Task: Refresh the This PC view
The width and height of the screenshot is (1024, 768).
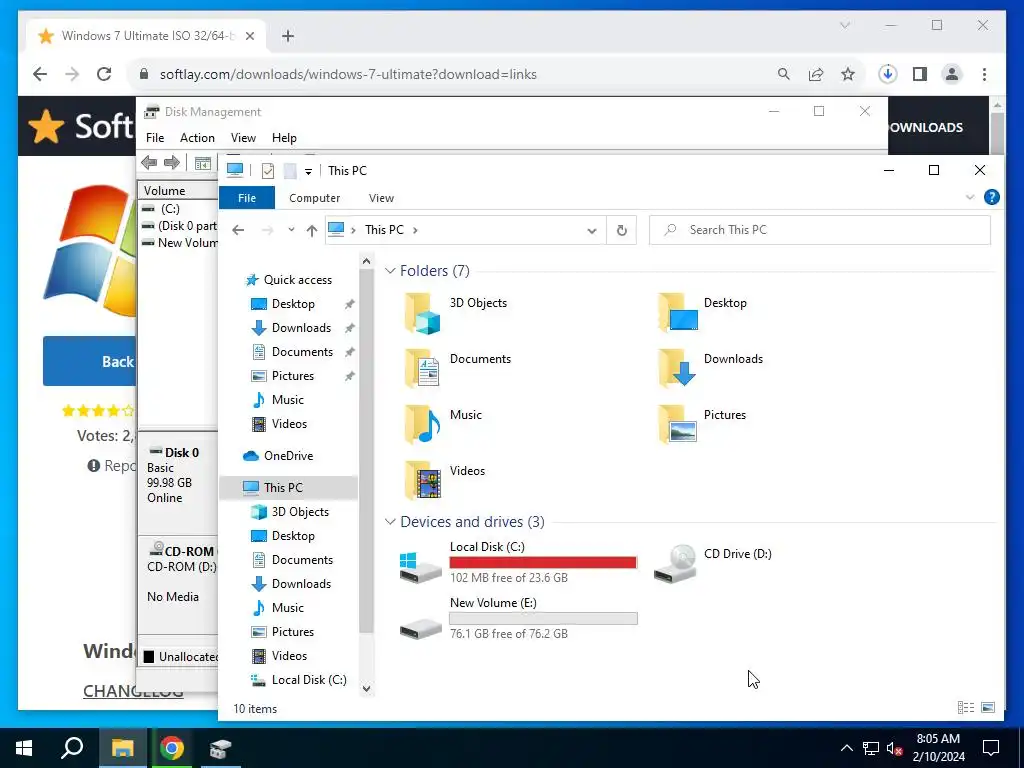Action: [622, 230]
